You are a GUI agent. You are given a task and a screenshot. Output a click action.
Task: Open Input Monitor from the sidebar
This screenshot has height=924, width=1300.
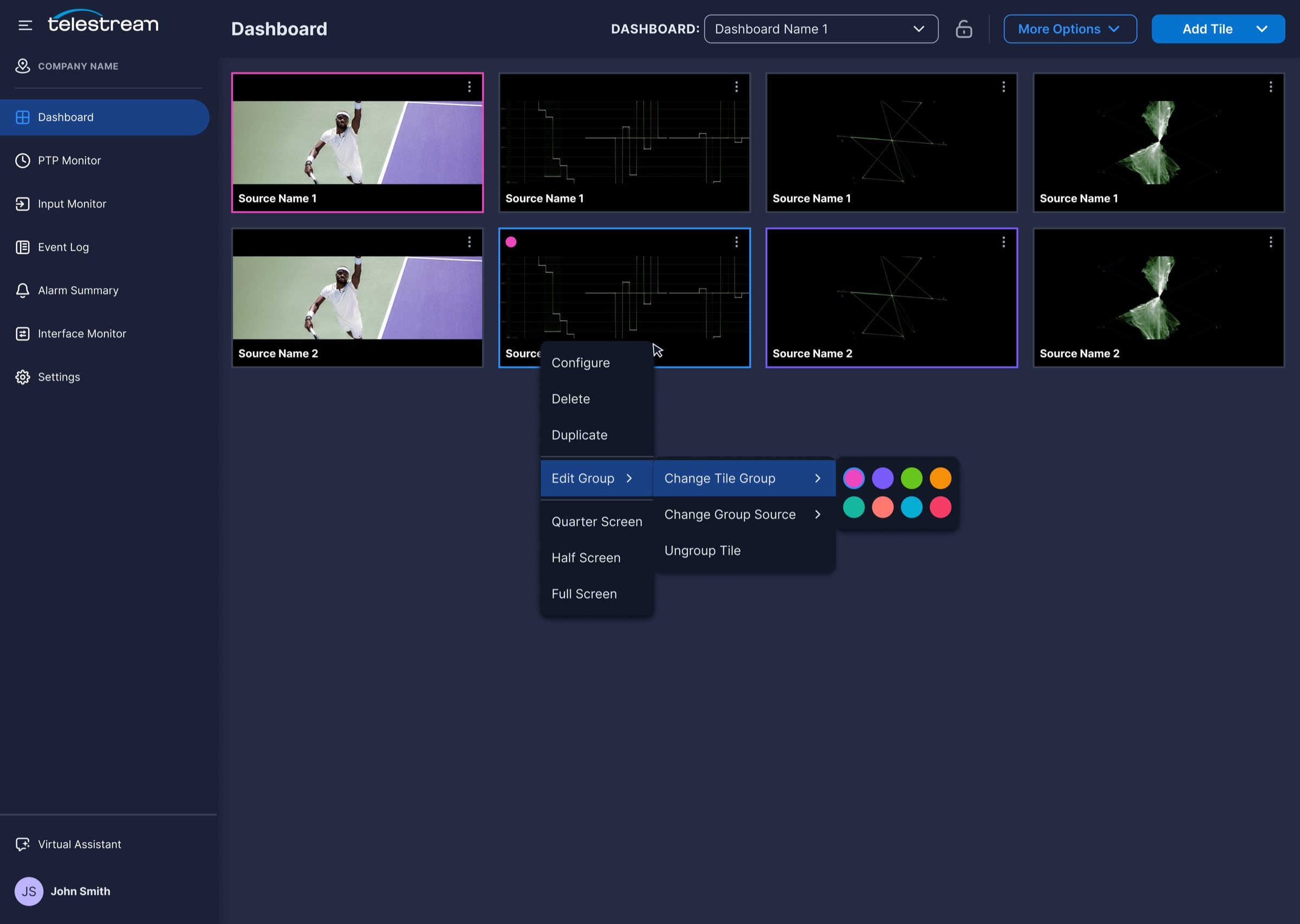(x=105, y=204)
